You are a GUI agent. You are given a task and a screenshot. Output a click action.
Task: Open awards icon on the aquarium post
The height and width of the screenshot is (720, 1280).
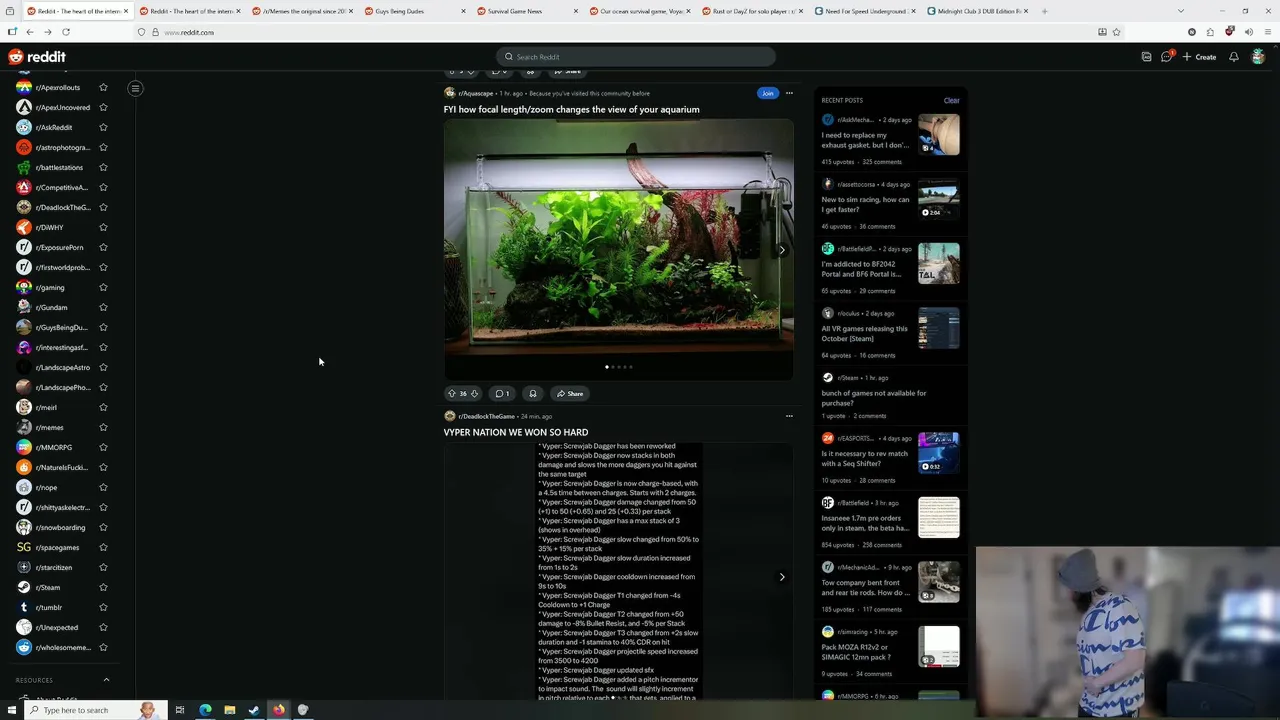(533, 394)
